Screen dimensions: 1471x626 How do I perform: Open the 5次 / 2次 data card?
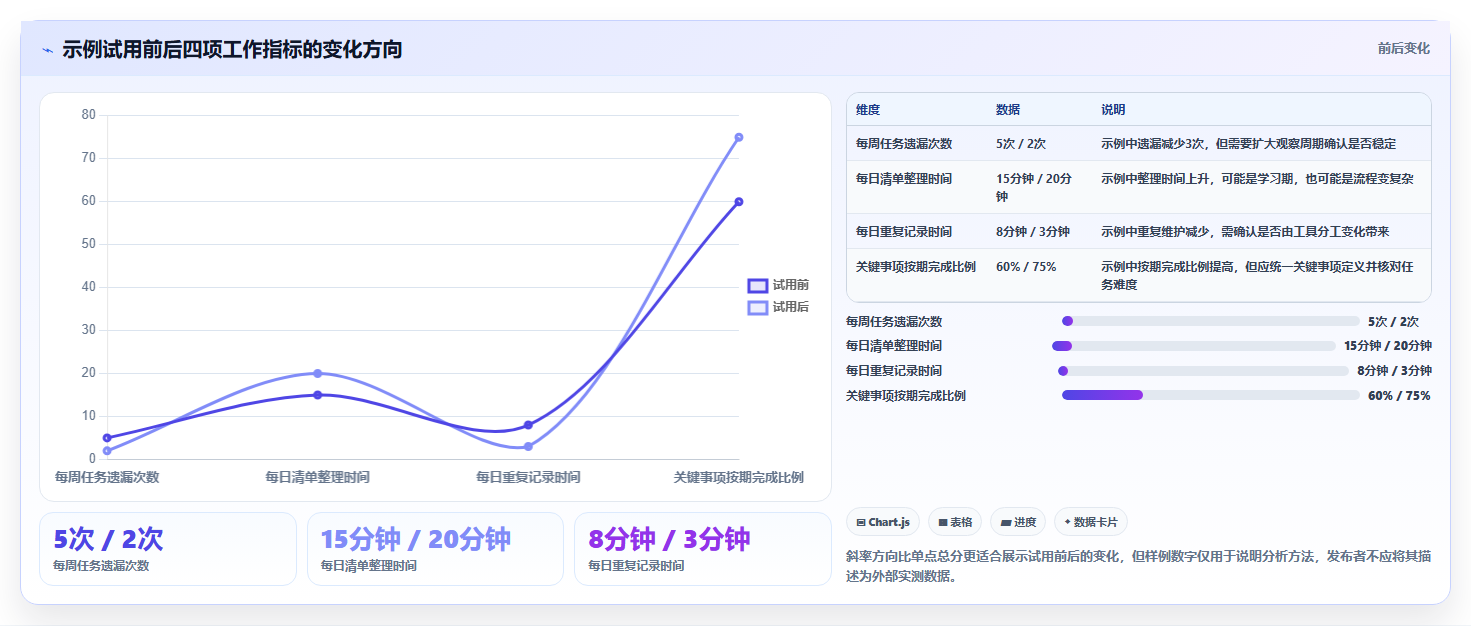[x=168, y=549]
